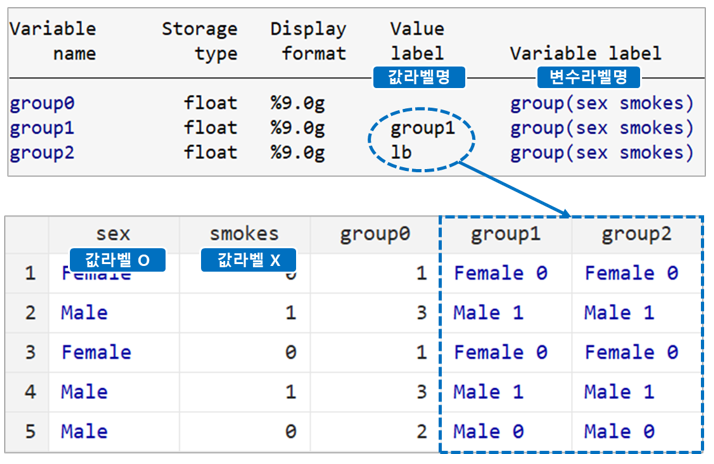This screenshot has height=464, width=714.
Task: Click the smokes cell in row 4
Action: (245, 392)
